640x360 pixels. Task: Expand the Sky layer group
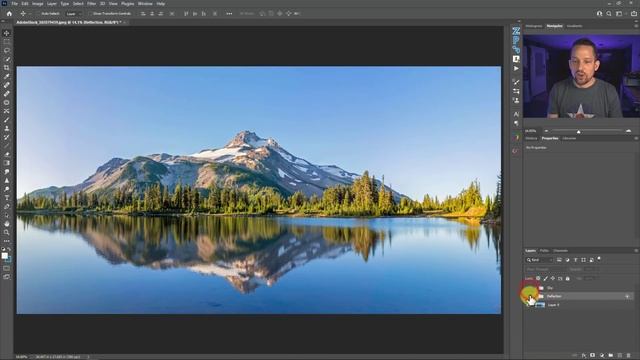[536, 288]
